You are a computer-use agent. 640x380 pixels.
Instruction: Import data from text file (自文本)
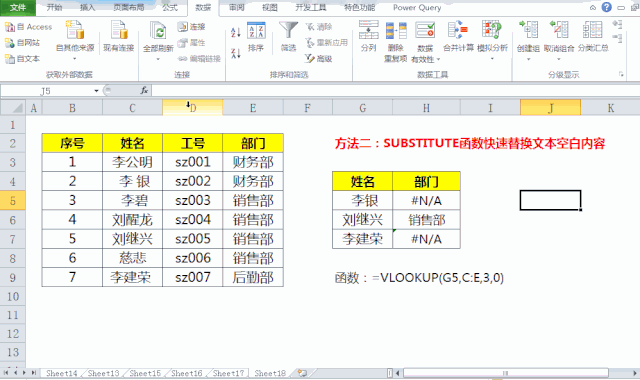(x=22, y=59)
